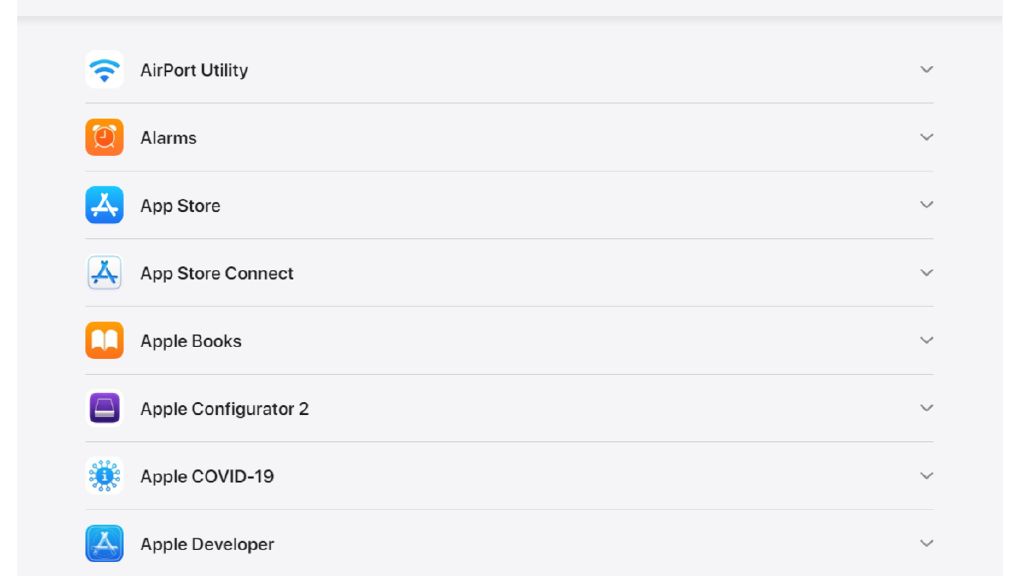Select the AirPort Utility label
Viewport: 1024px width, 576px height.
coord(194,70)
